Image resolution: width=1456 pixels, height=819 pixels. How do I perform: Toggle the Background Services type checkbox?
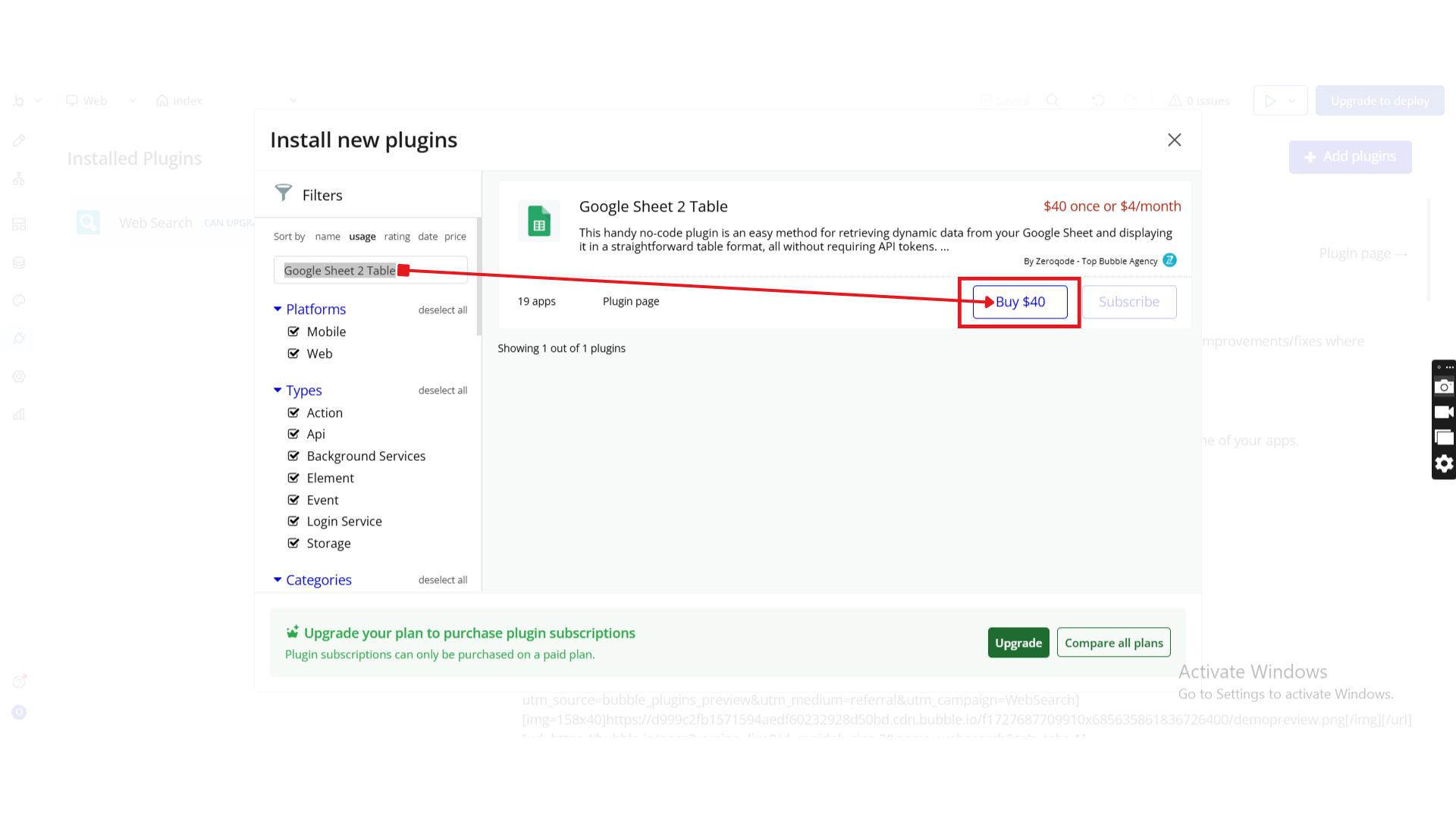pos(293,456)
